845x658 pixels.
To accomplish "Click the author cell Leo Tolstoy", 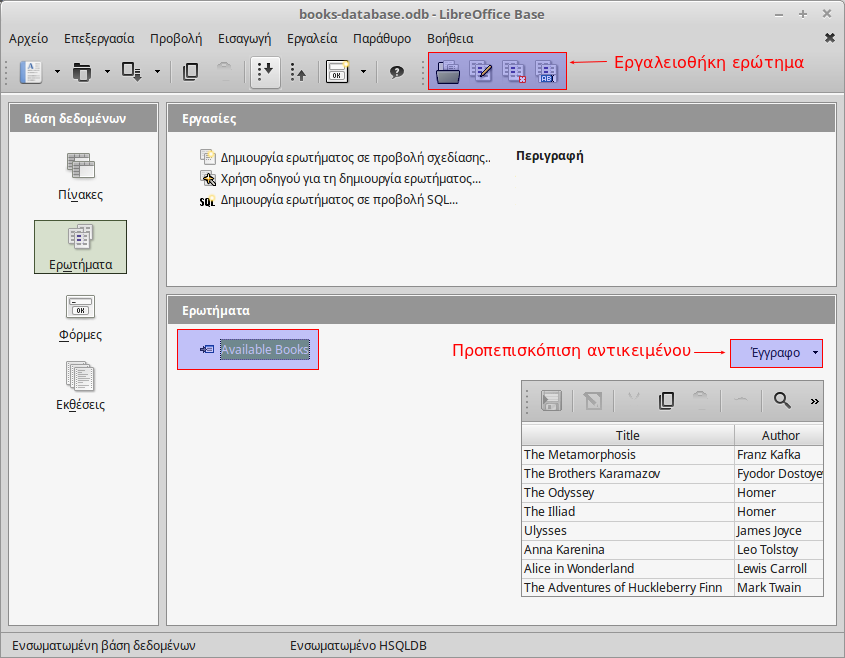I will (x=779, y=550).
